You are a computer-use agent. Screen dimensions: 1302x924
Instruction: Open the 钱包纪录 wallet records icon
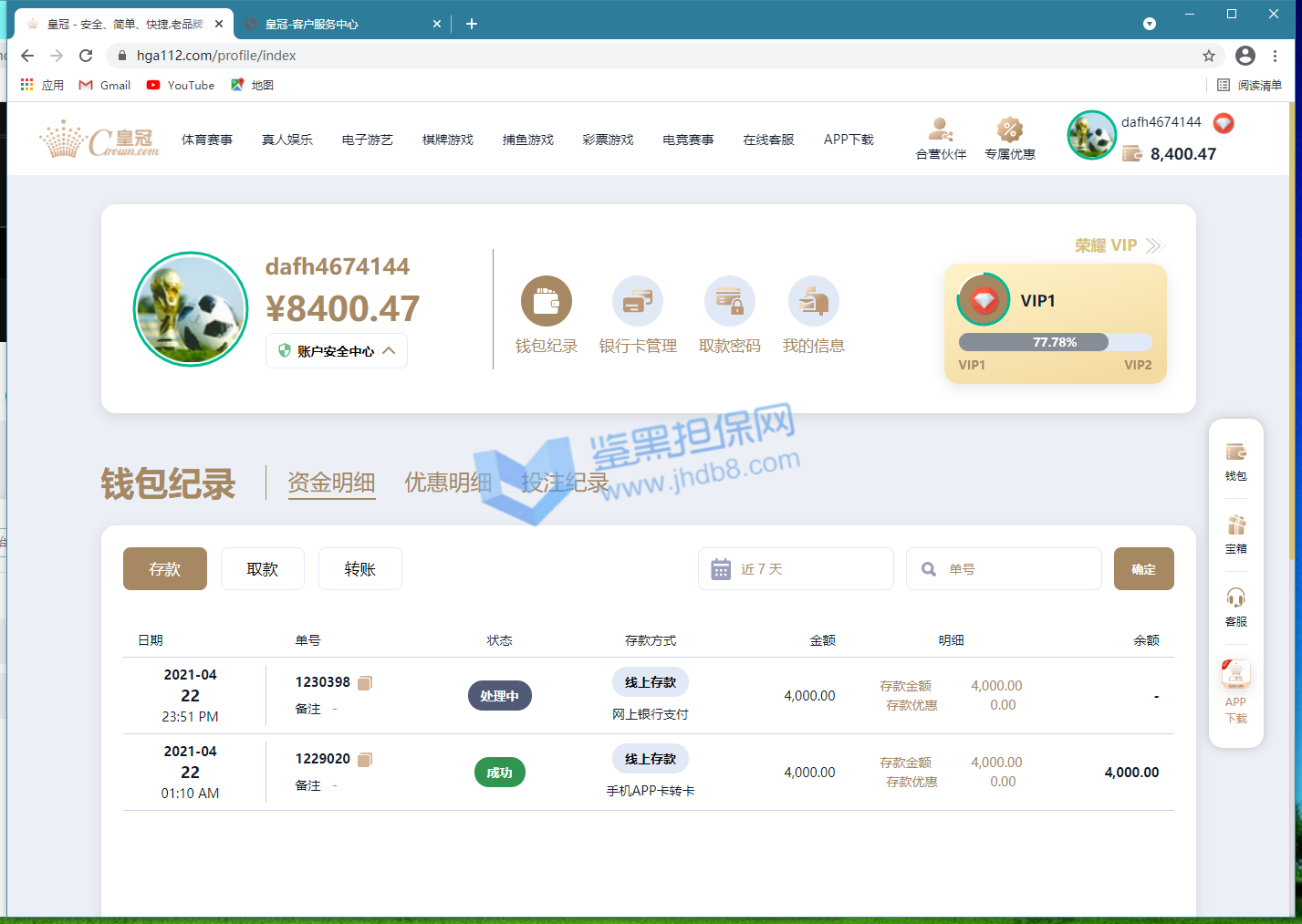click(x=546, y=302)
